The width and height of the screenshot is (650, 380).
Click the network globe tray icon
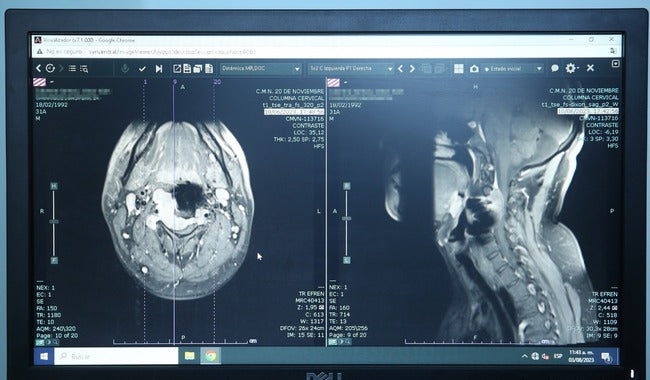(x=535, y=356)
